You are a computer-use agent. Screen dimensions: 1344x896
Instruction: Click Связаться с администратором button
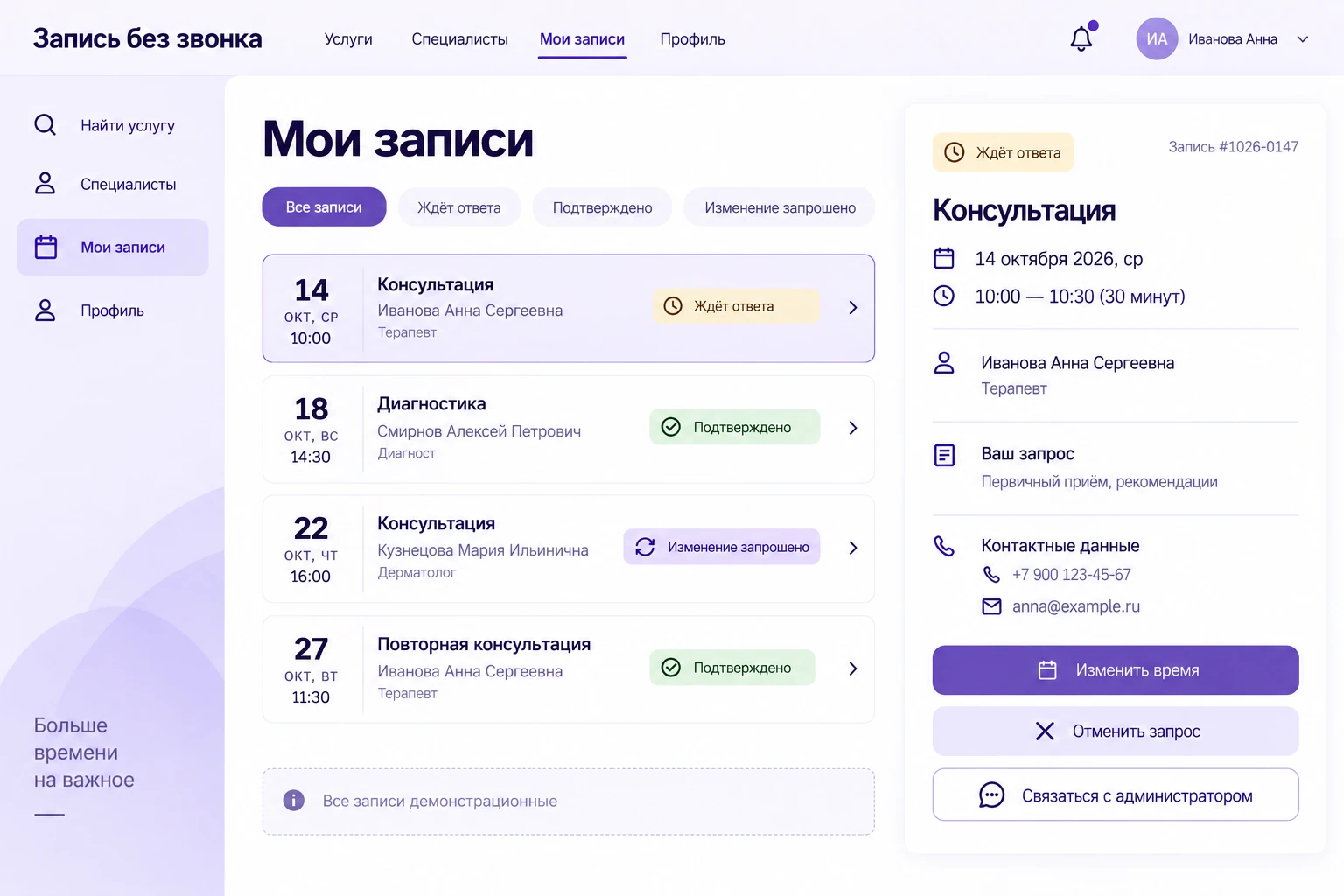point(1116,795)
